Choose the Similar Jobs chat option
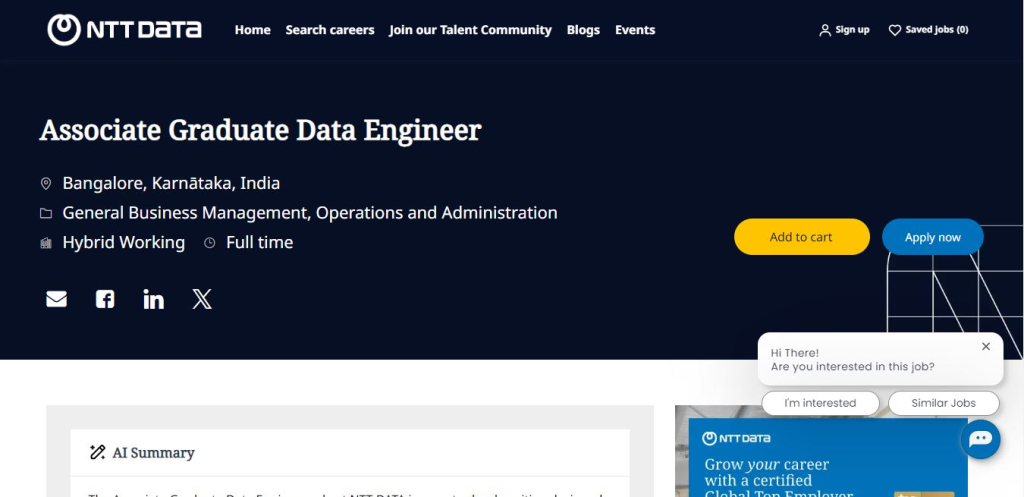The image size is (1024, 497). (944, 403)
